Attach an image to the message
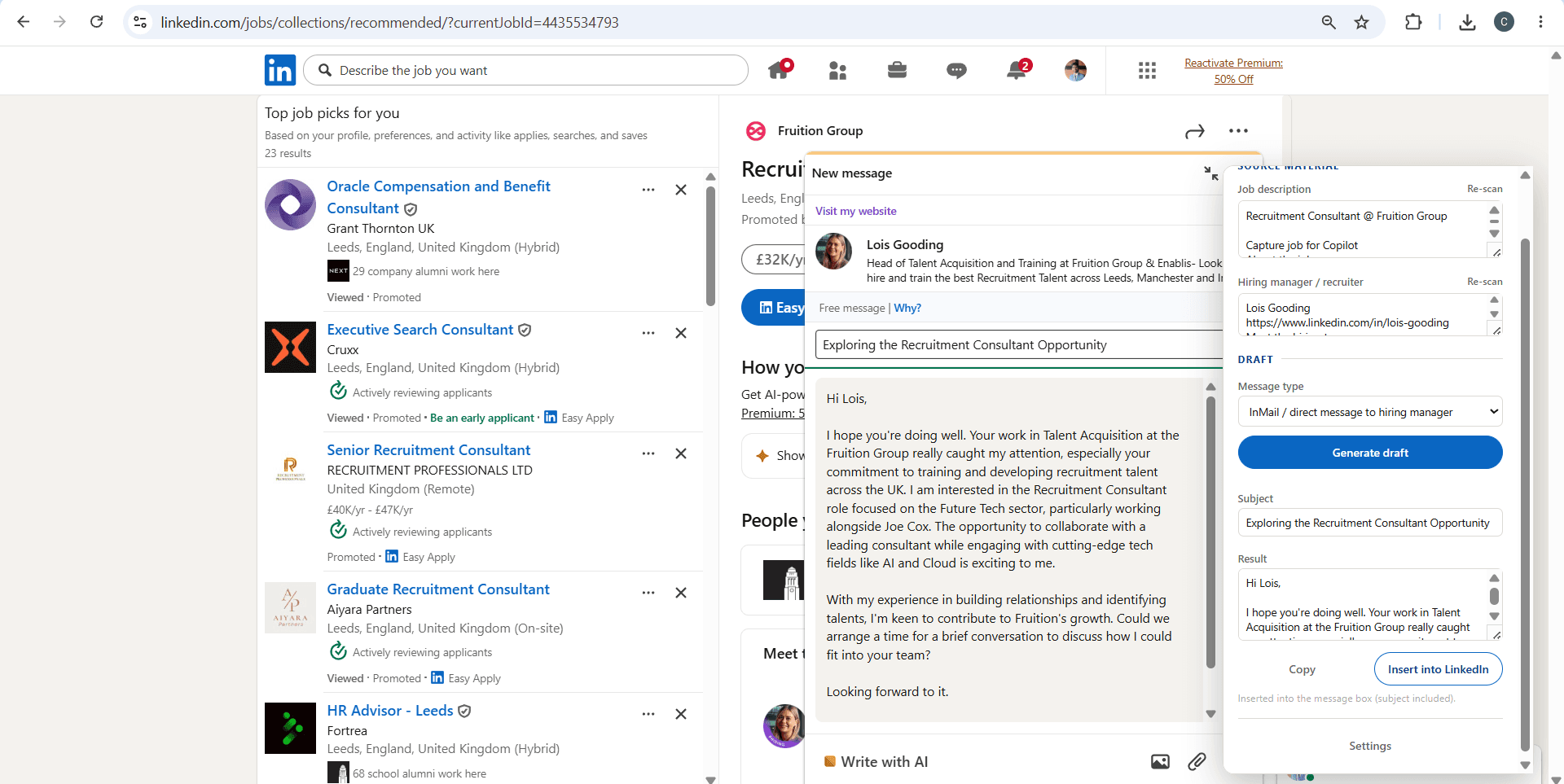 1160,762
